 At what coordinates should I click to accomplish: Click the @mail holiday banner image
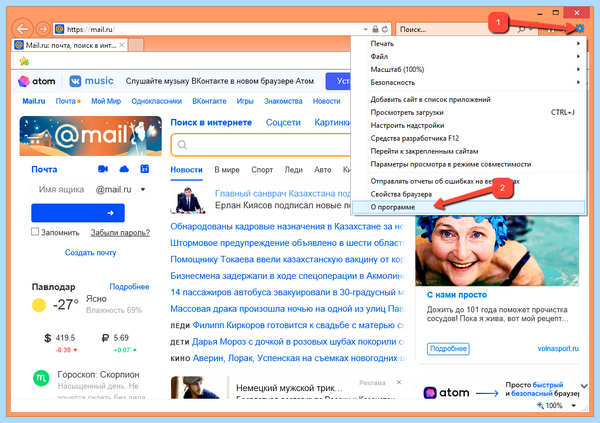coord(91,136)
